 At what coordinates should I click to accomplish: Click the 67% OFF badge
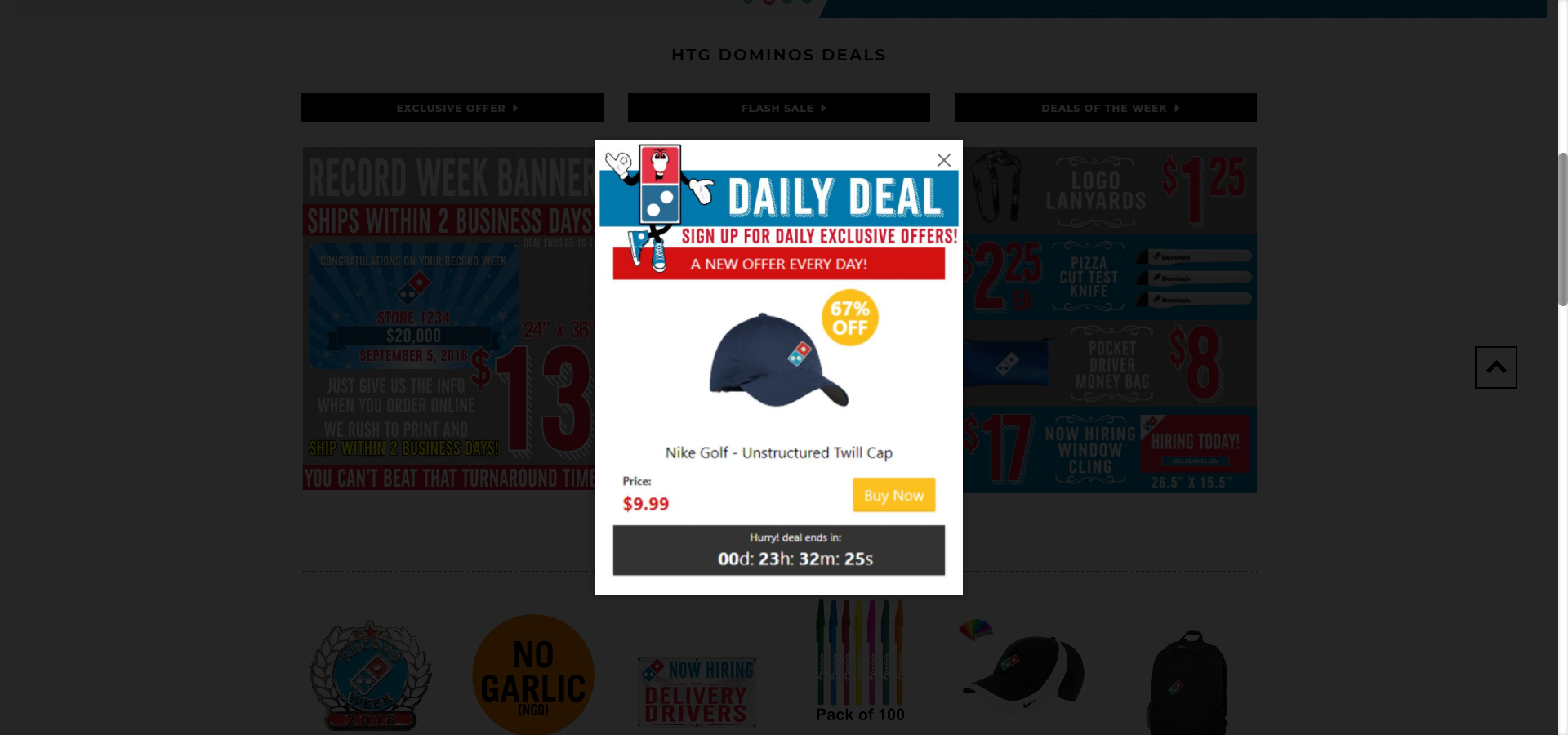[850, 318]
